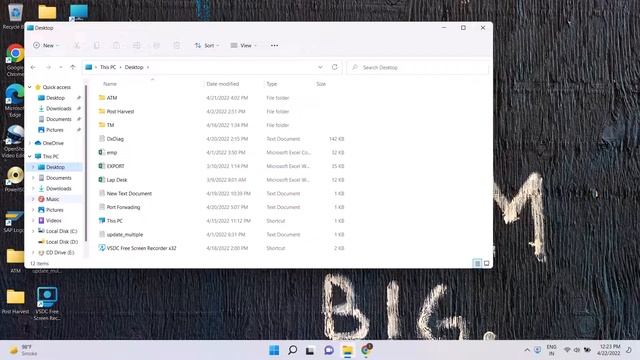Screen dimensions: 640x360
Task: Select Desktop under Quick access
Action: tap(55, 98)
